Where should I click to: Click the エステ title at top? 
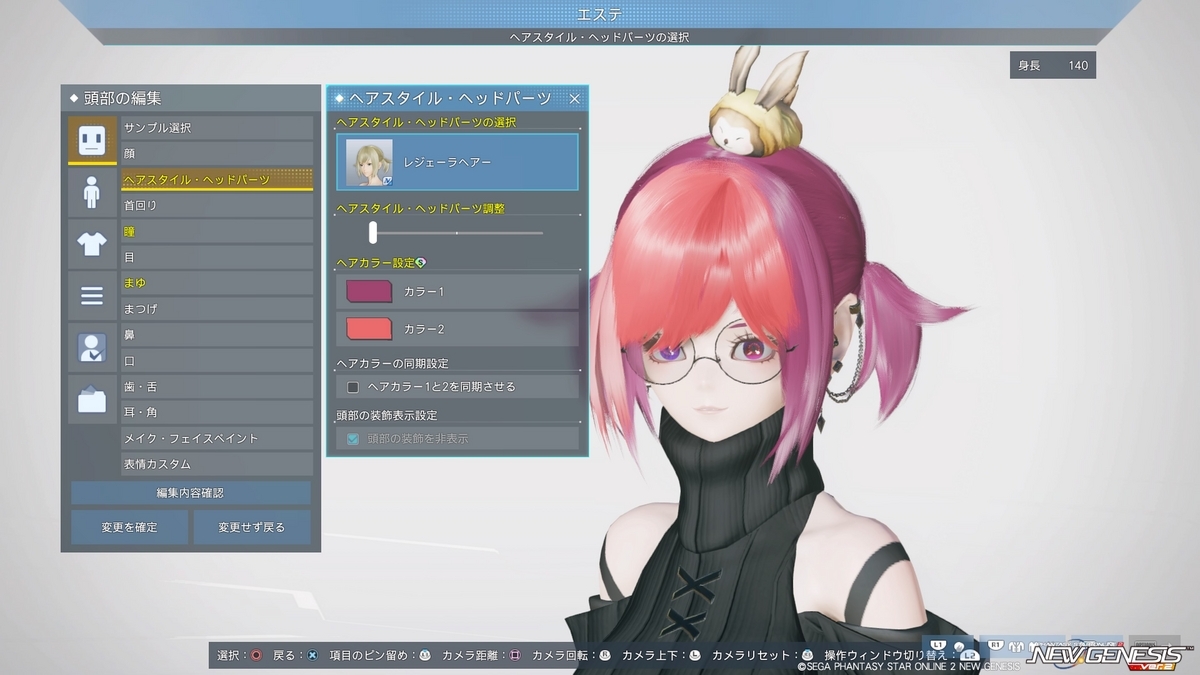tap(600, 14)
